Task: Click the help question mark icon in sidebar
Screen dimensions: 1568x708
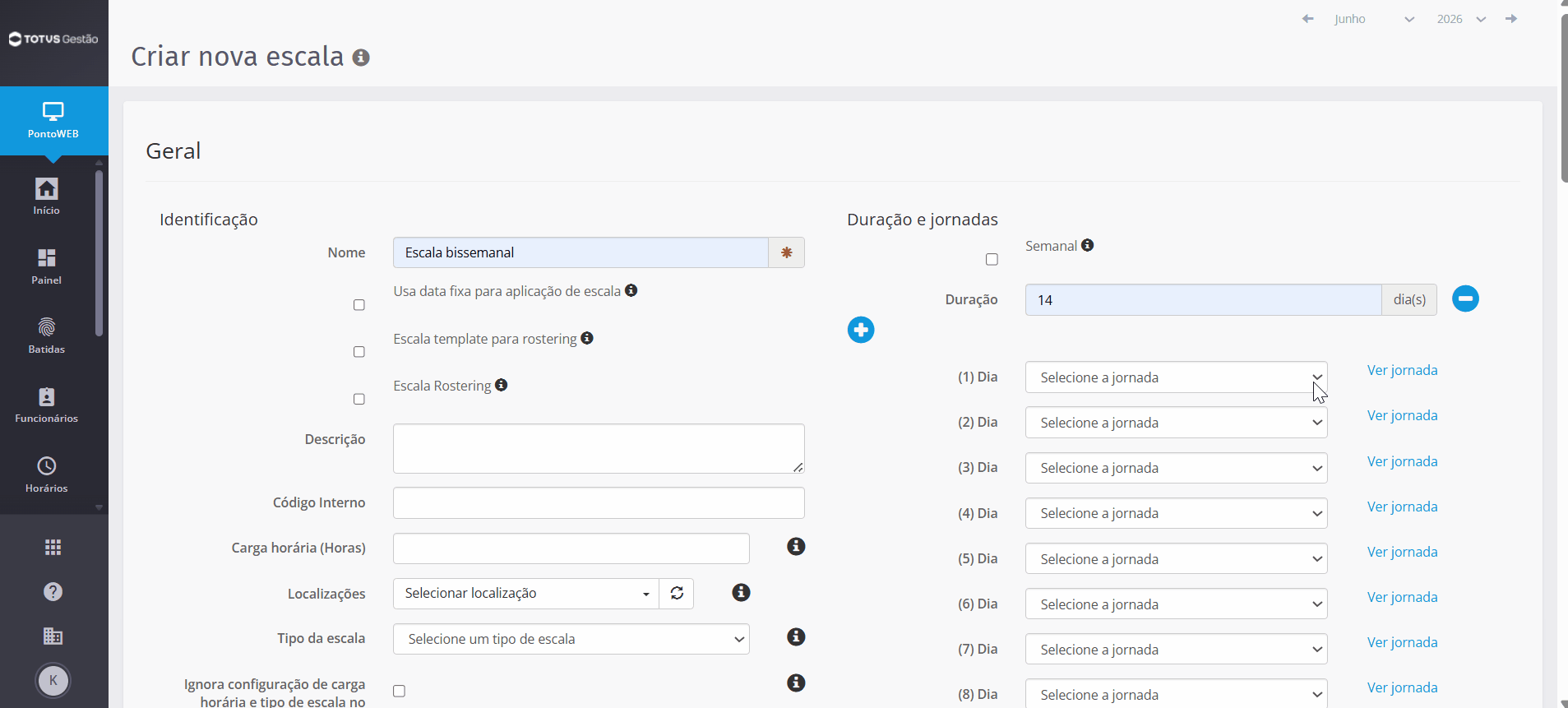Action: [x=53, y=591]
